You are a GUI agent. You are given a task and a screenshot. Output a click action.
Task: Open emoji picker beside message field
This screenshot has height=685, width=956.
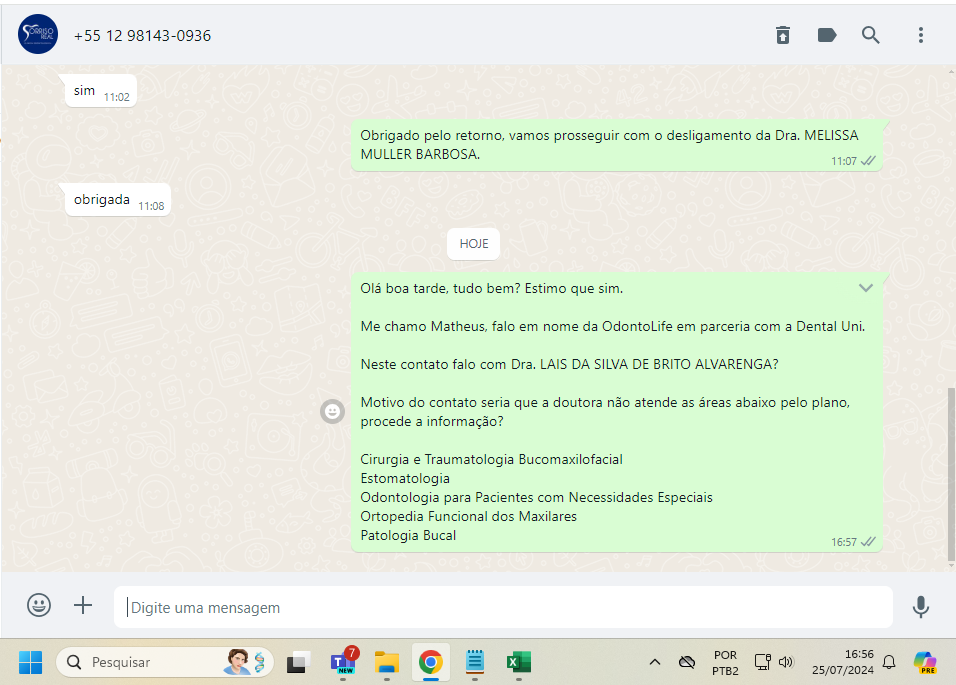39,605
